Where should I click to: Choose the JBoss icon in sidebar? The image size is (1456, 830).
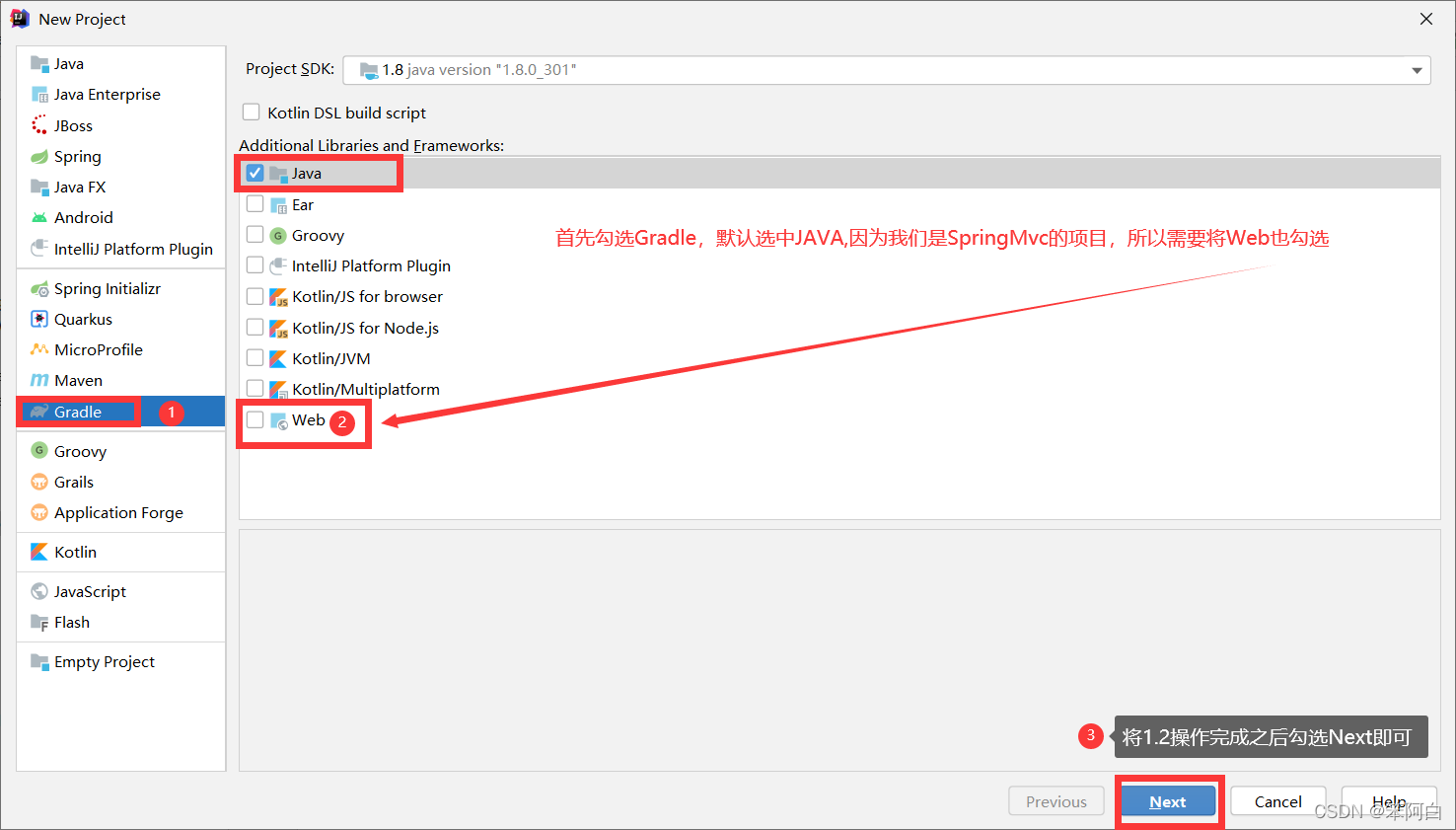(x=39, y=125)
